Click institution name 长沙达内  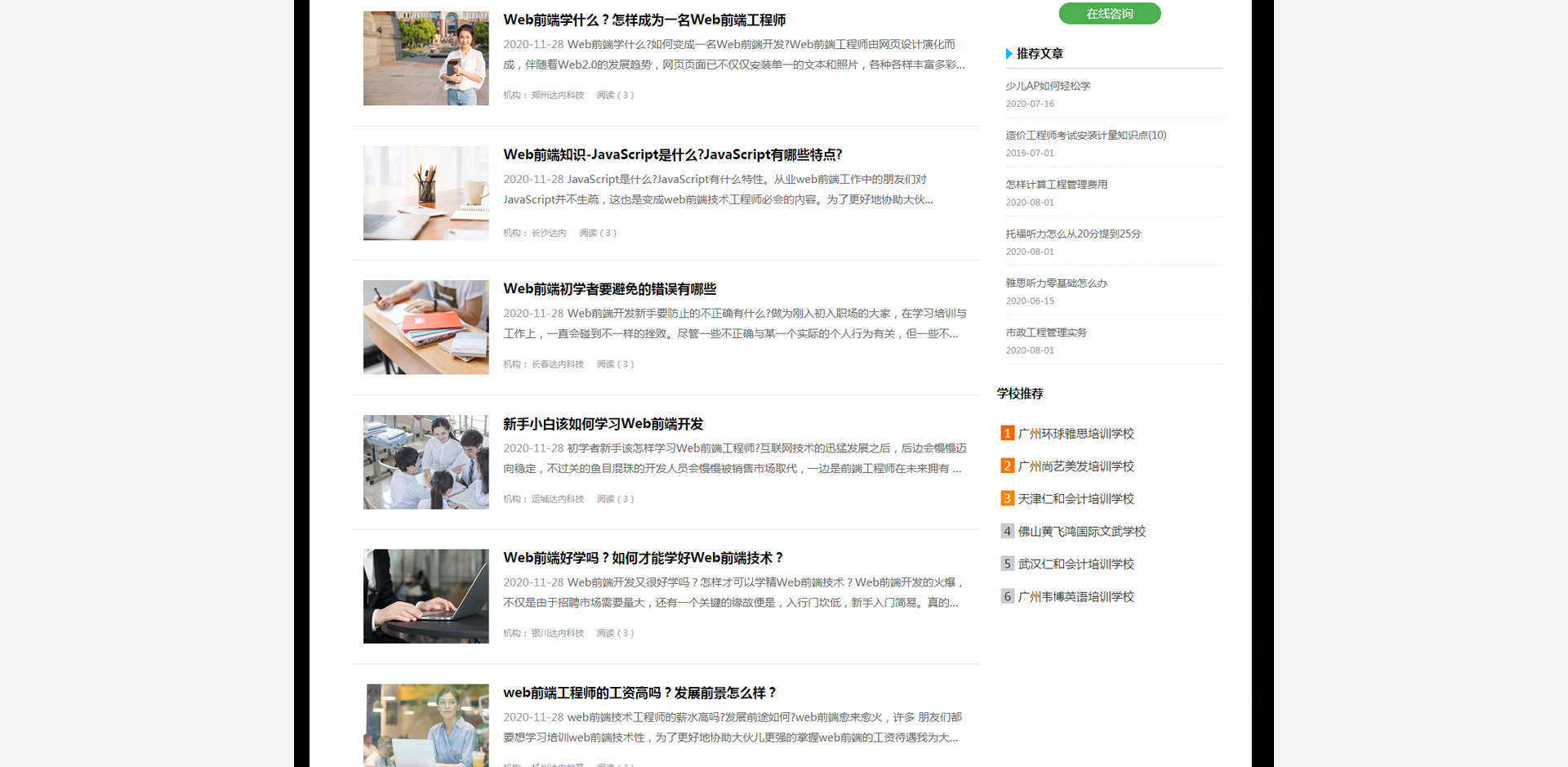[x=549, y=234]
